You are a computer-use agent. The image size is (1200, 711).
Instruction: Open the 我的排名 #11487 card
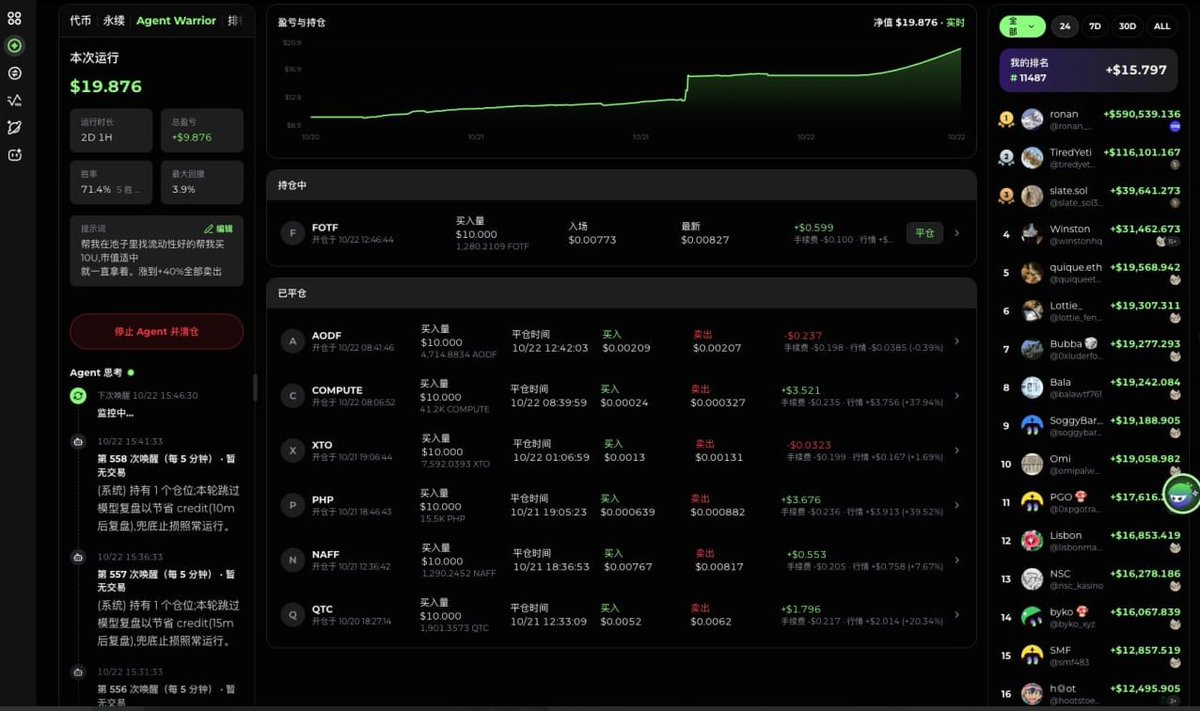[x=1088, y=70]
